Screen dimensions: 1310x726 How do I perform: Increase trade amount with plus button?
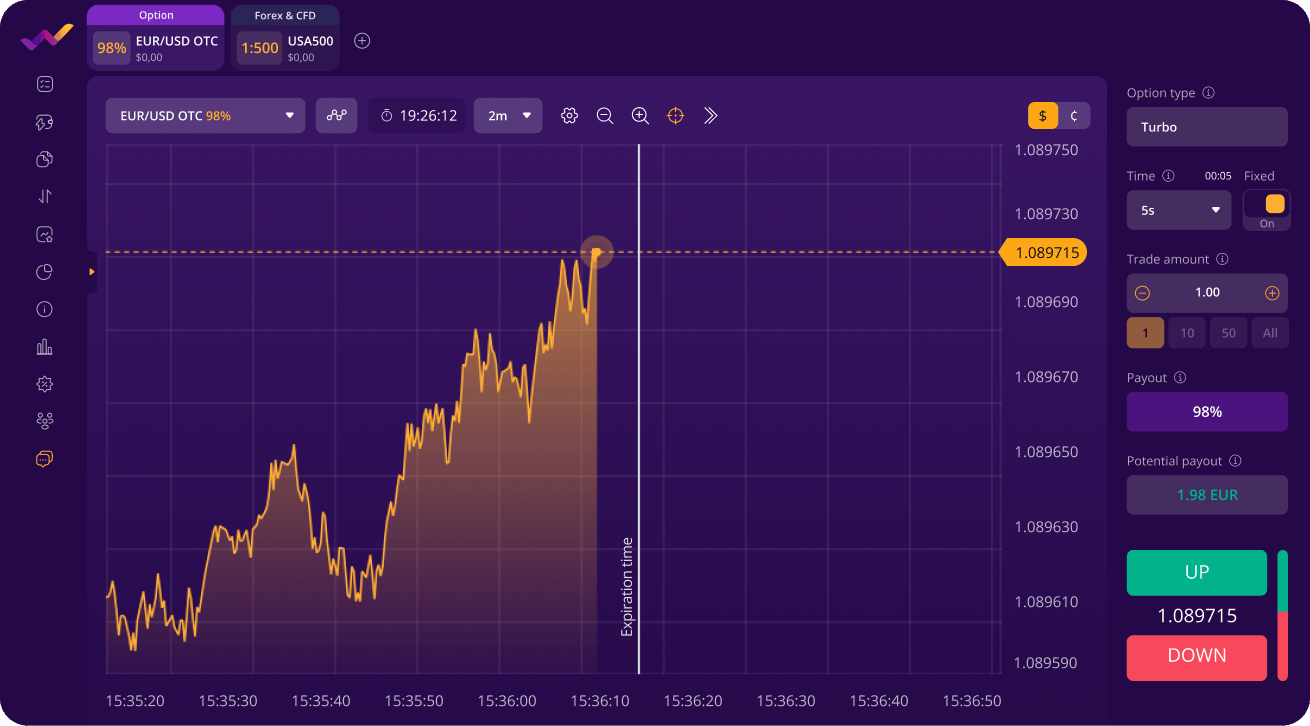pyautogui.click(x=1272, y=293)
